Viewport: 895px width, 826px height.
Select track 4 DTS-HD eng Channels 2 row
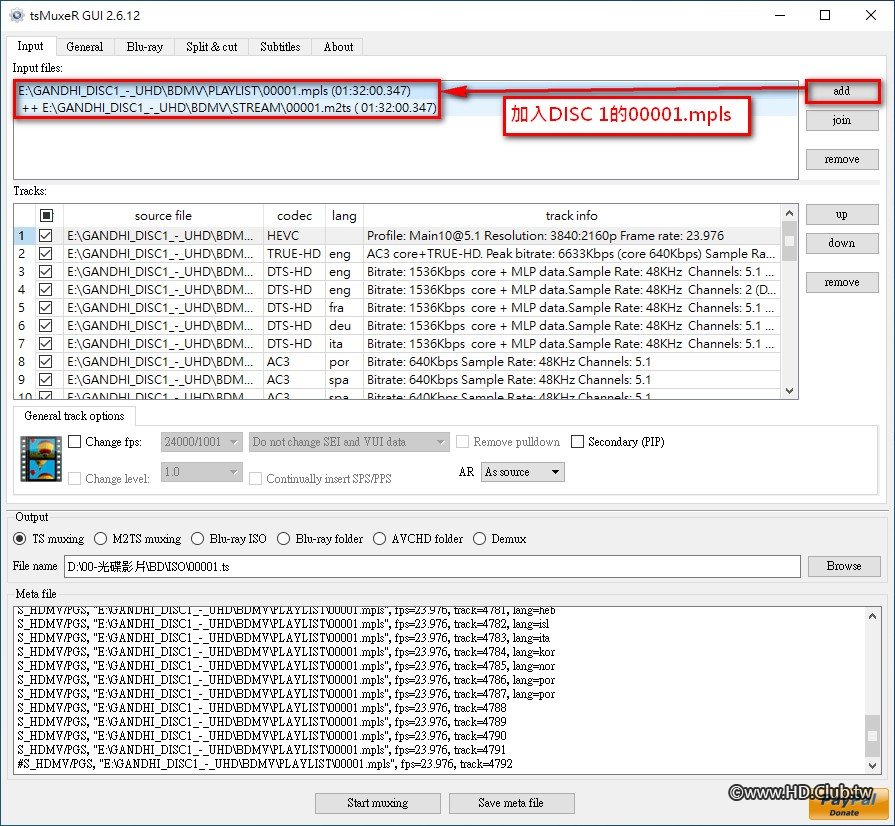point(397,290)
